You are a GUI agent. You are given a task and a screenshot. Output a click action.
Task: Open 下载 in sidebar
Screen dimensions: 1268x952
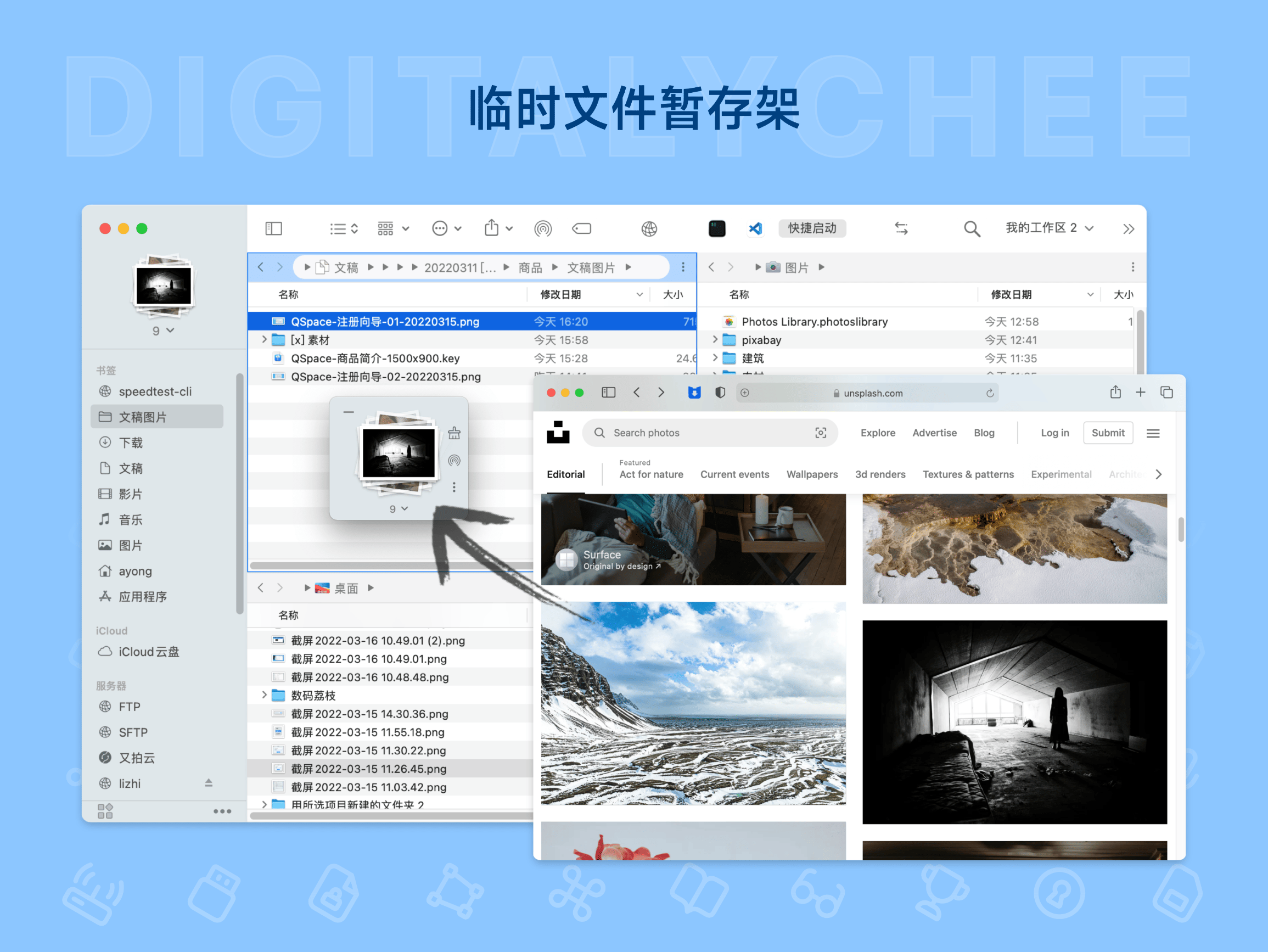click(157, 442)
